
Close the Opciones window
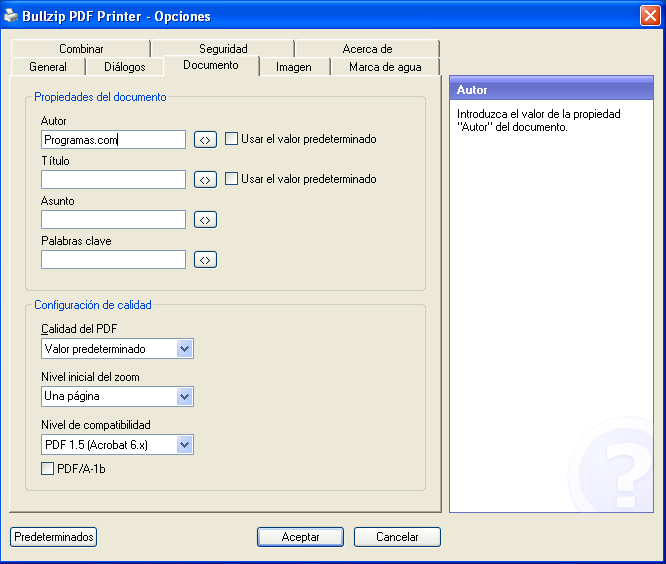coord(650,16)
